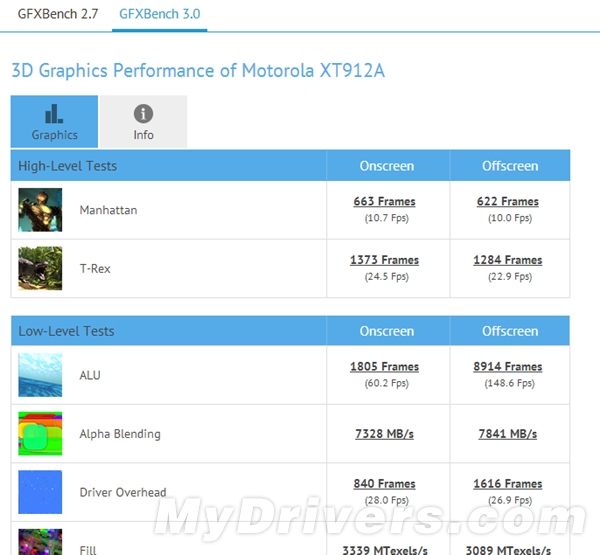Click the Graphics bar chart icon
Image resolution: width=600 pixels, height=555 pixels.
54,114
